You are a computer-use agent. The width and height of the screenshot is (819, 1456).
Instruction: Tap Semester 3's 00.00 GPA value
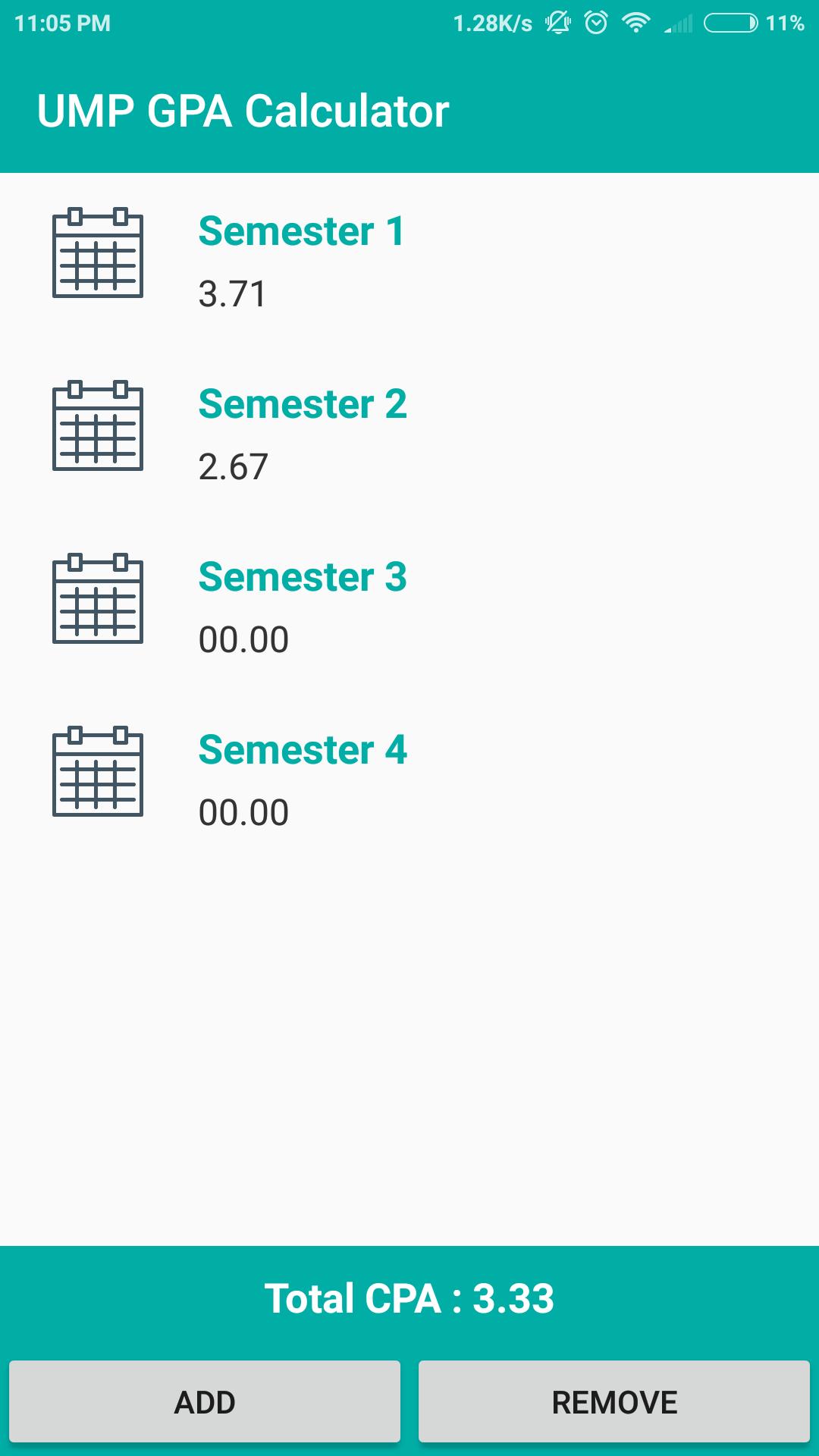coord(243,640)
